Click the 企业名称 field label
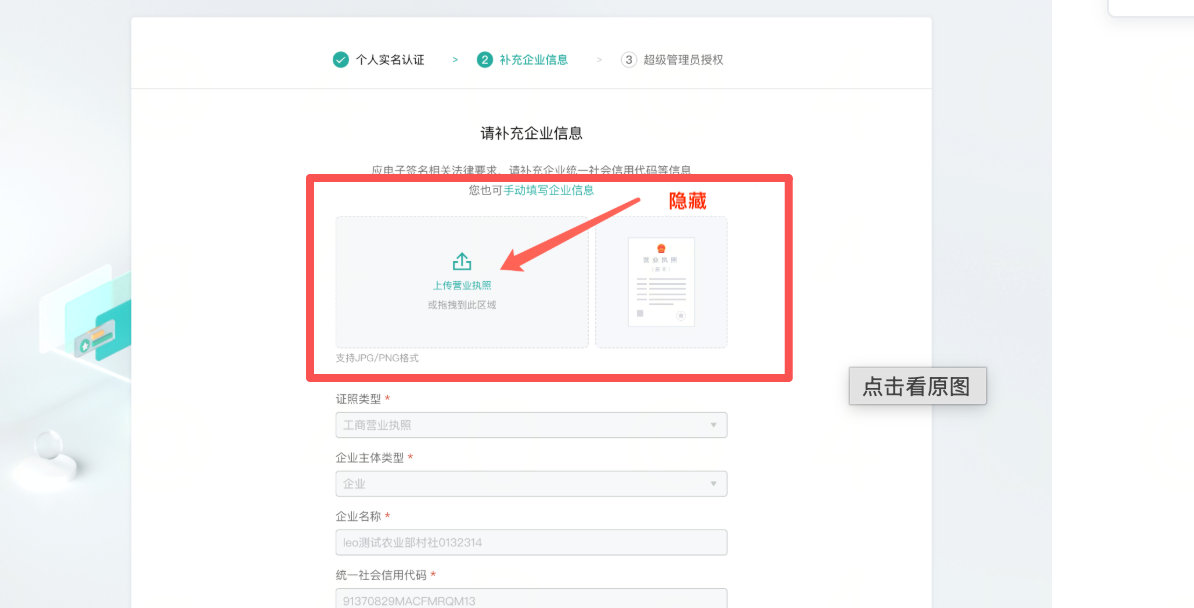The image size is (1194, 608). [359, 517]
